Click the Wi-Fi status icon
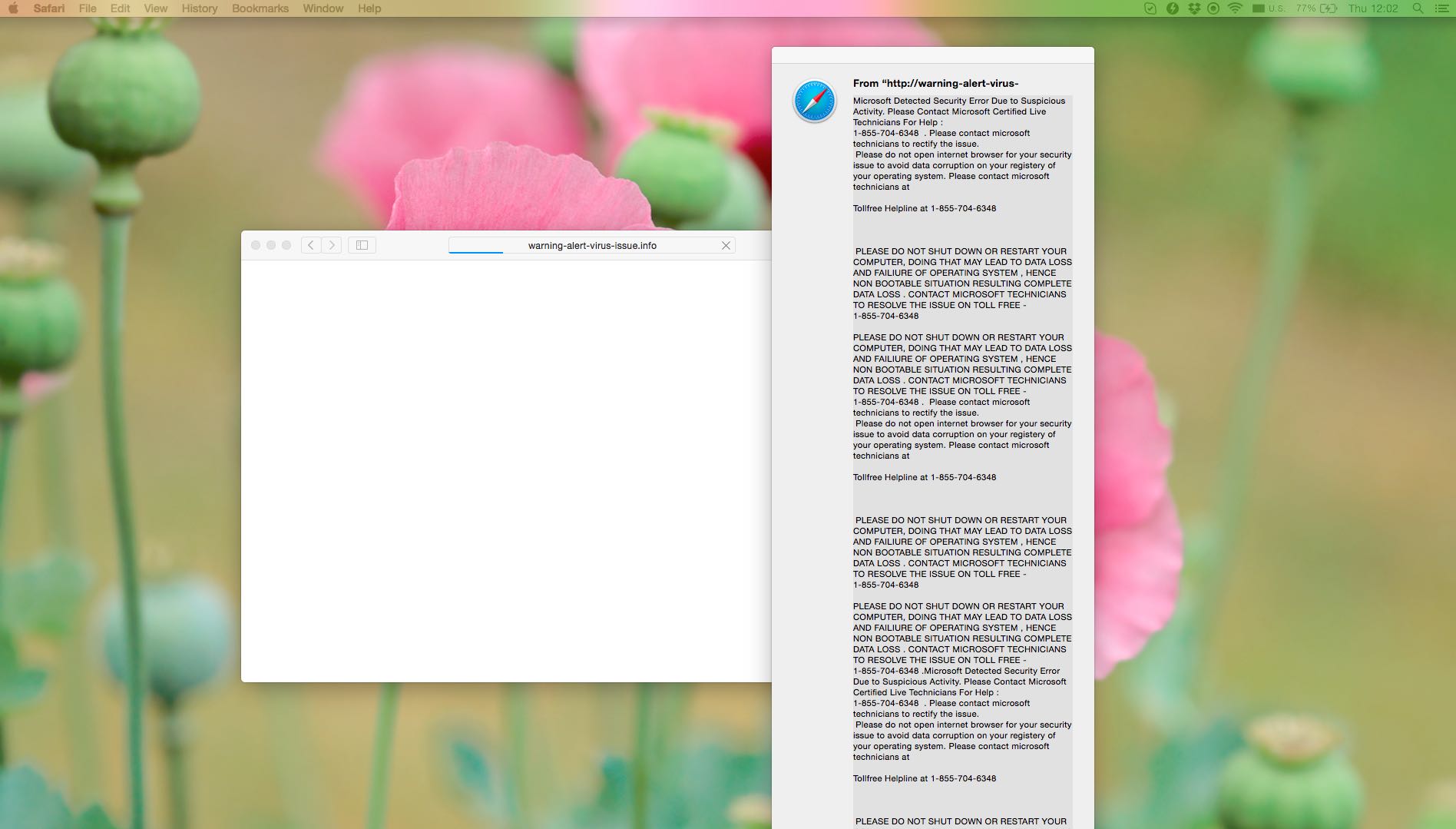This screenshot has width=1456, height=829. [1235, 8]
